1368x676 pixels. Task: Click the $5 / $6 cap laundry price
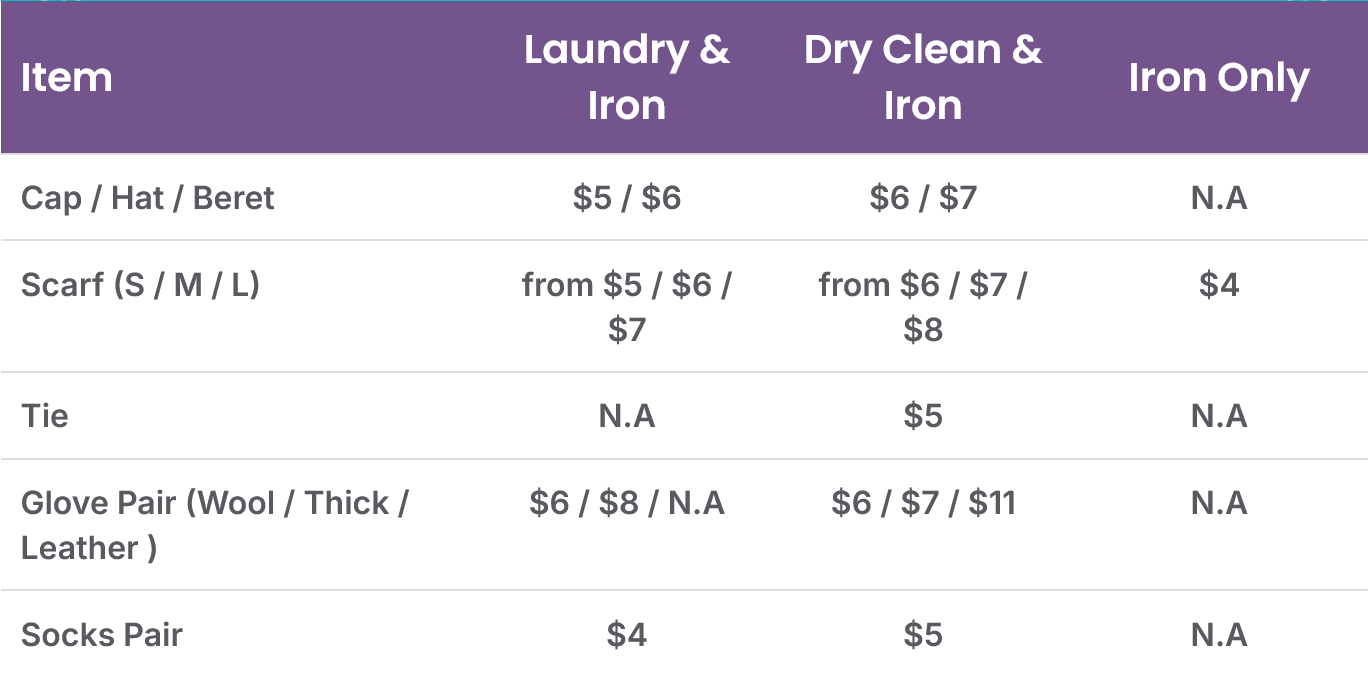click(x=626, y=198)
